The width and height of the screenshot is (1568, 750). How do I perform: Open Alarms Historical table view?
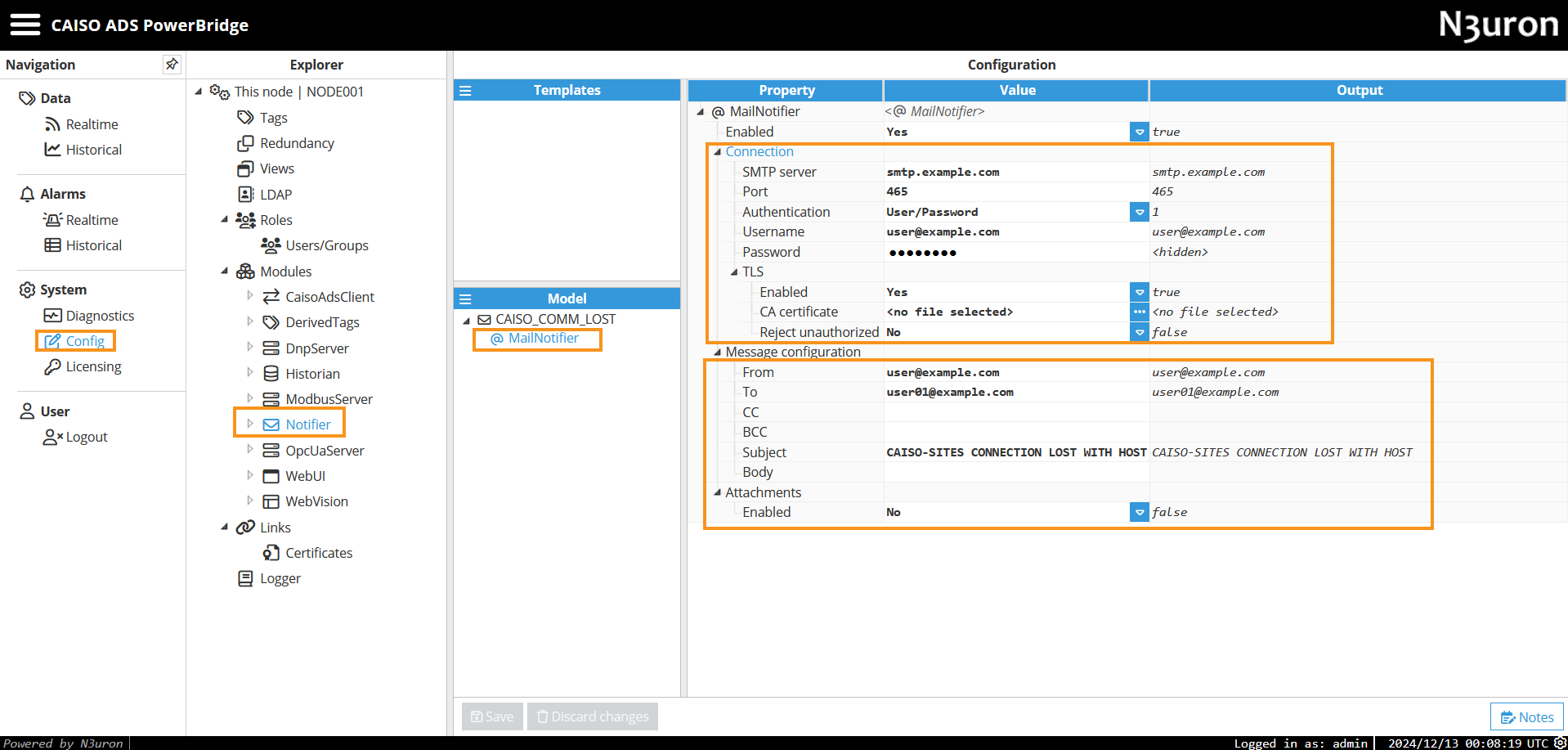pyautogui.click(x=83, y=245)
